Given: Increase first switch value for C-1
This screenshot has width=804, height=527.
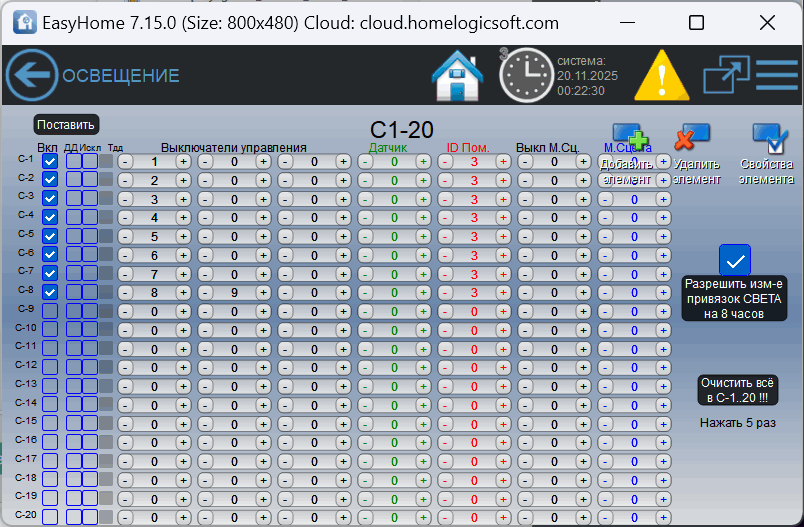Looking at the screenshot, I should [184, 161].
